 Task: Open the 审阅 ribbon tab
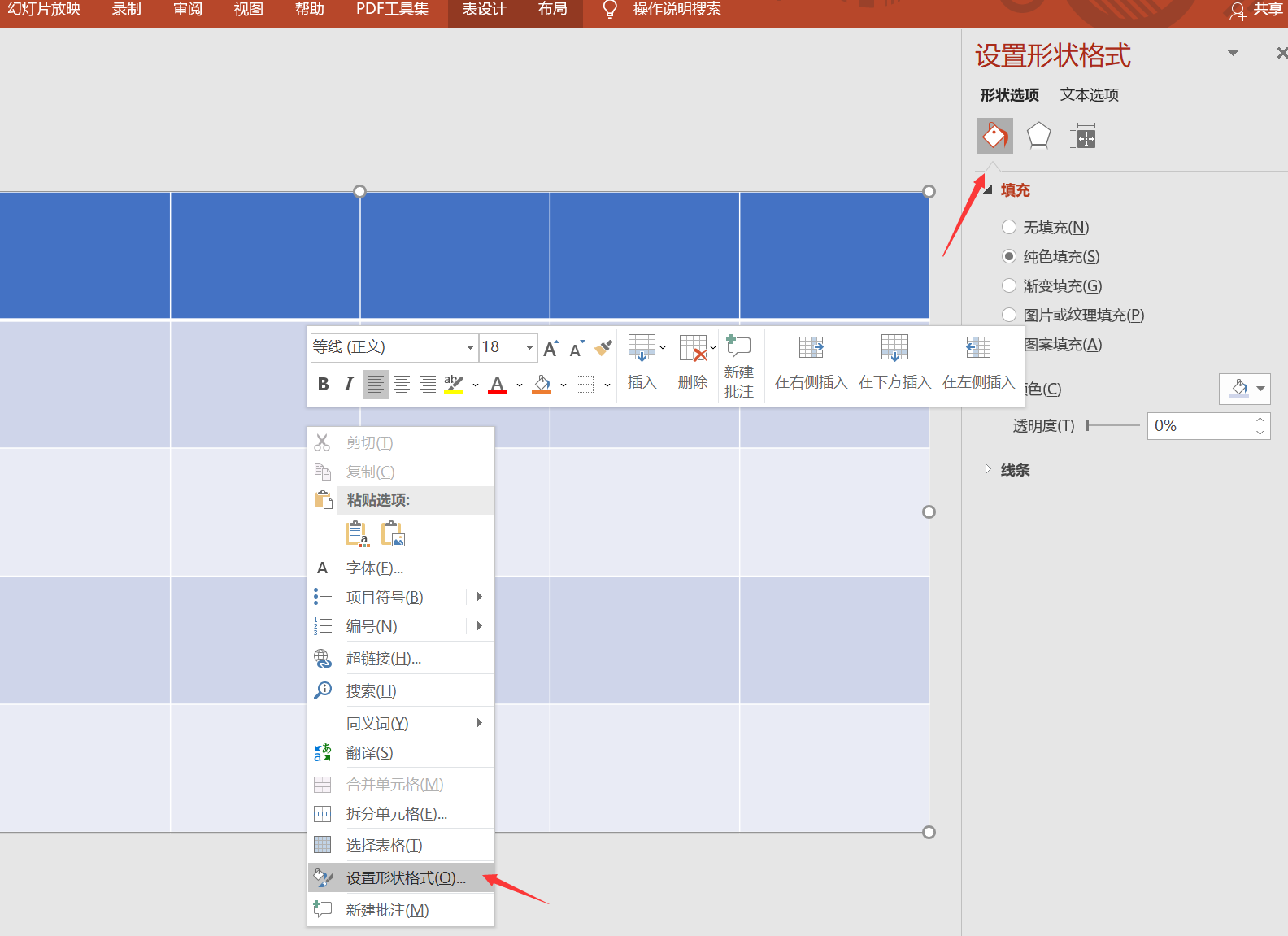tap(188, 10)
